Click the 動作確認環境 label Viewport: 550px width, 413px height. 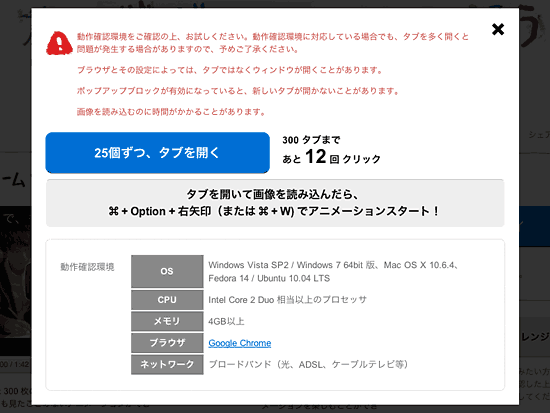[x=87, y=267]
